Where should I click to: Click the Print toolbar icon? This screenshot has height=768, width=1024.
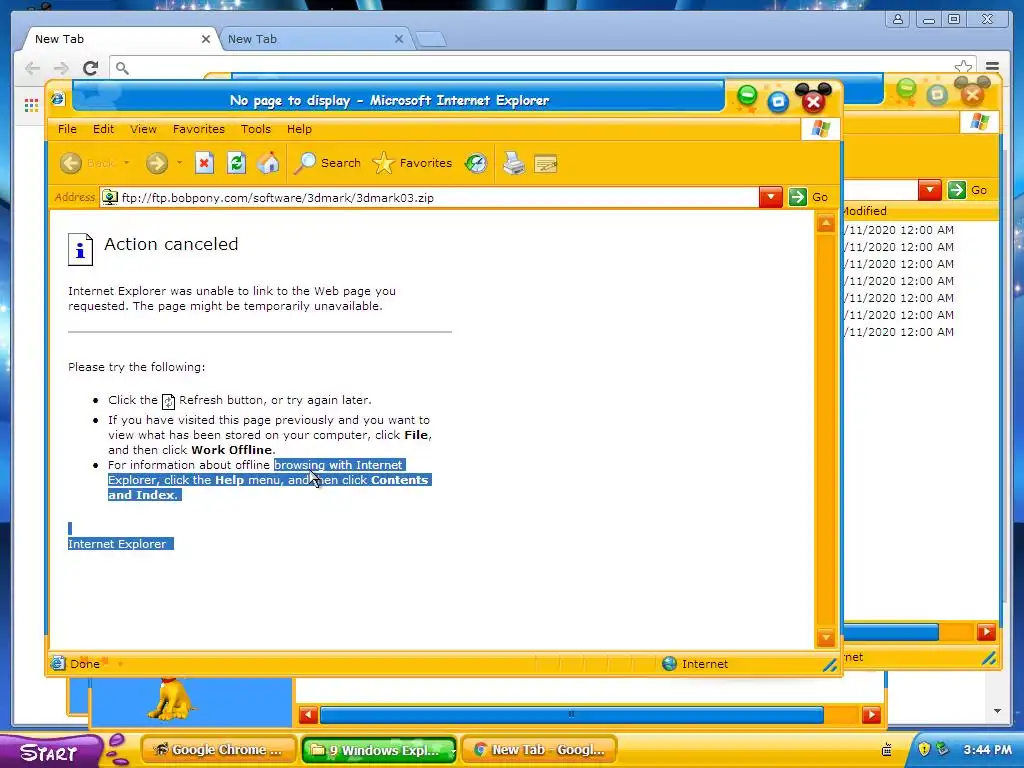[514, 163]
